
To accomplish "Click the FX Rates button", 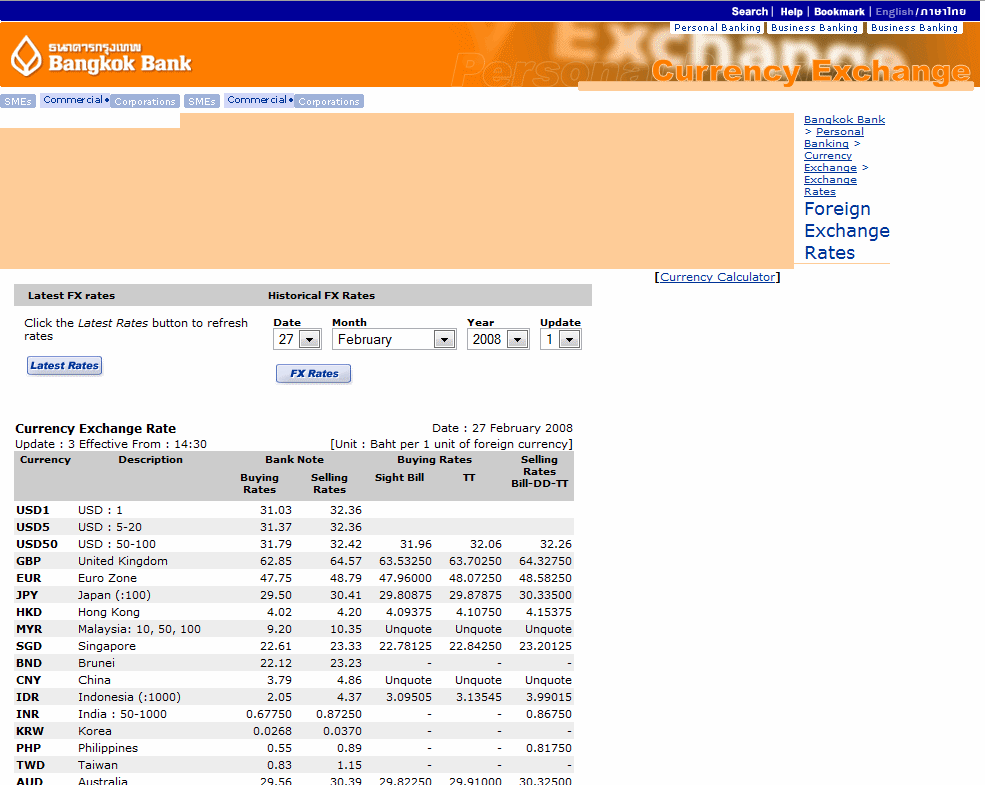I will click(313, 374).
